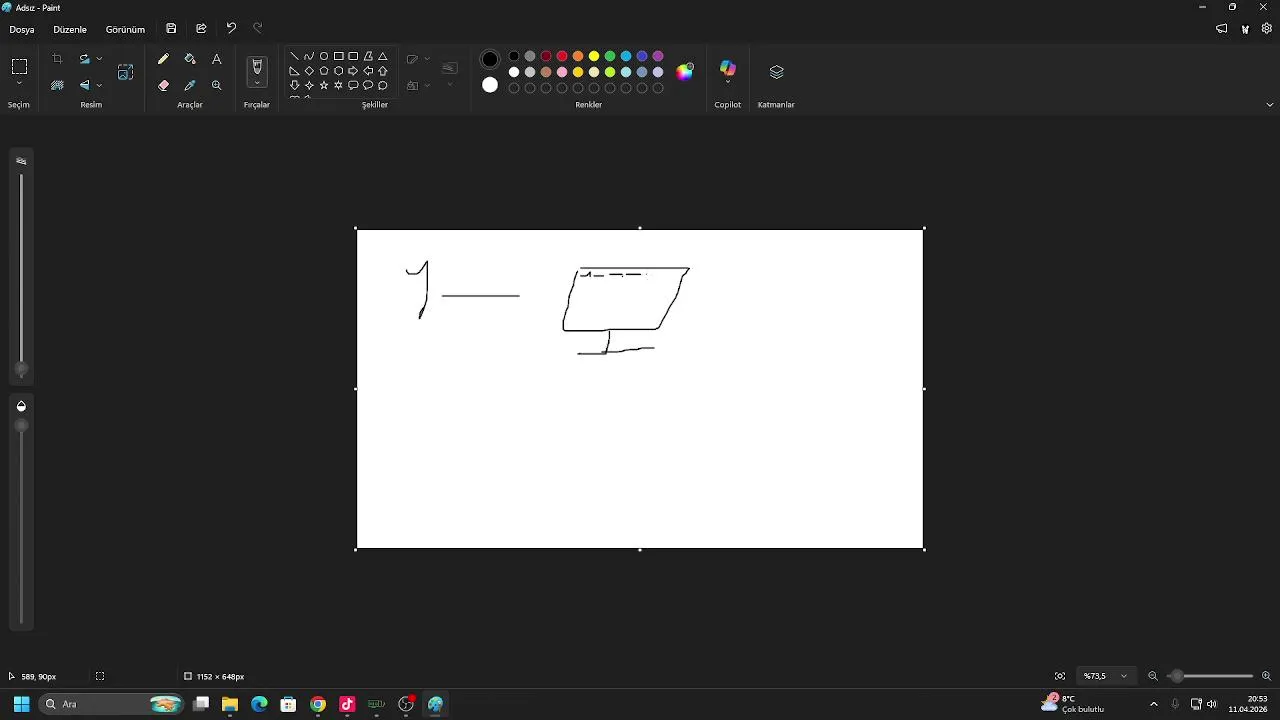Open the Dosya menu
Viewport: 1280px width, 720px height.
(22, 30)
